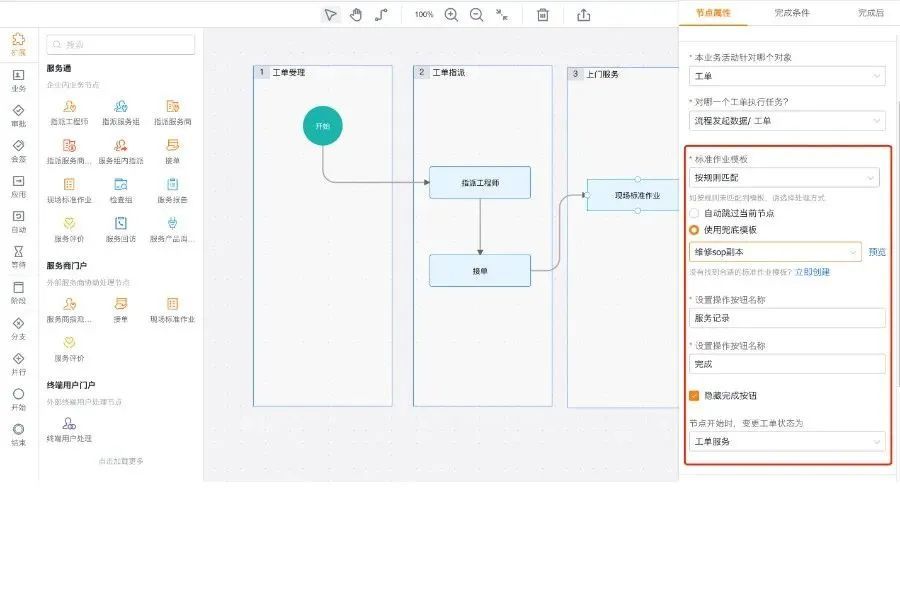
Task: Click the 100% zoom level indicator
Action: [x=424, y=14]
